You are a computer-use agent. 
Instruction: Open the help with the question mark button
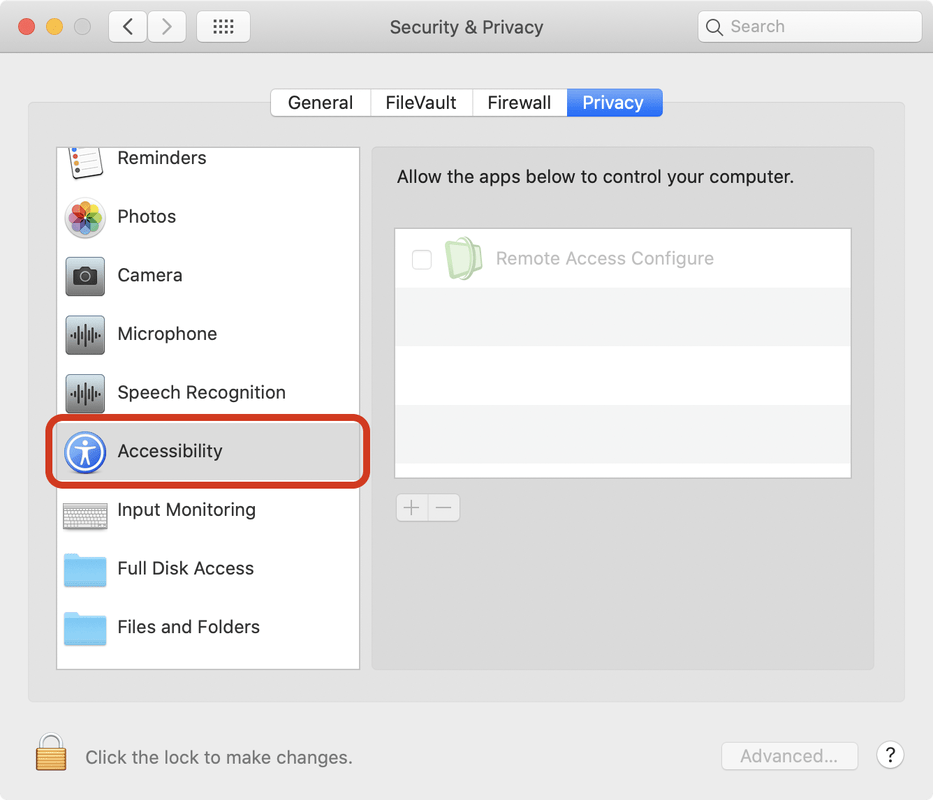coord(889,755)
